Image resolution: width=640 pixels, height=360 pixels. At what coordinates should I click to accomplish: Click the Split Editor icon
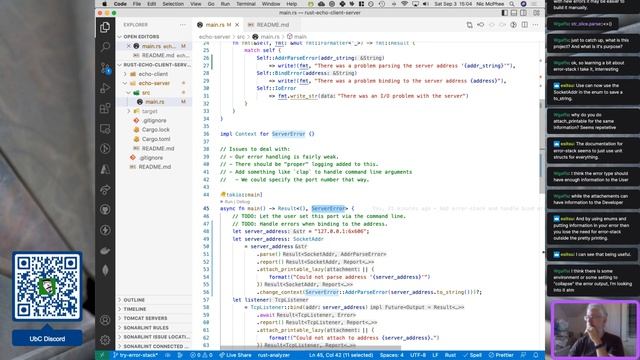(524, 25)
